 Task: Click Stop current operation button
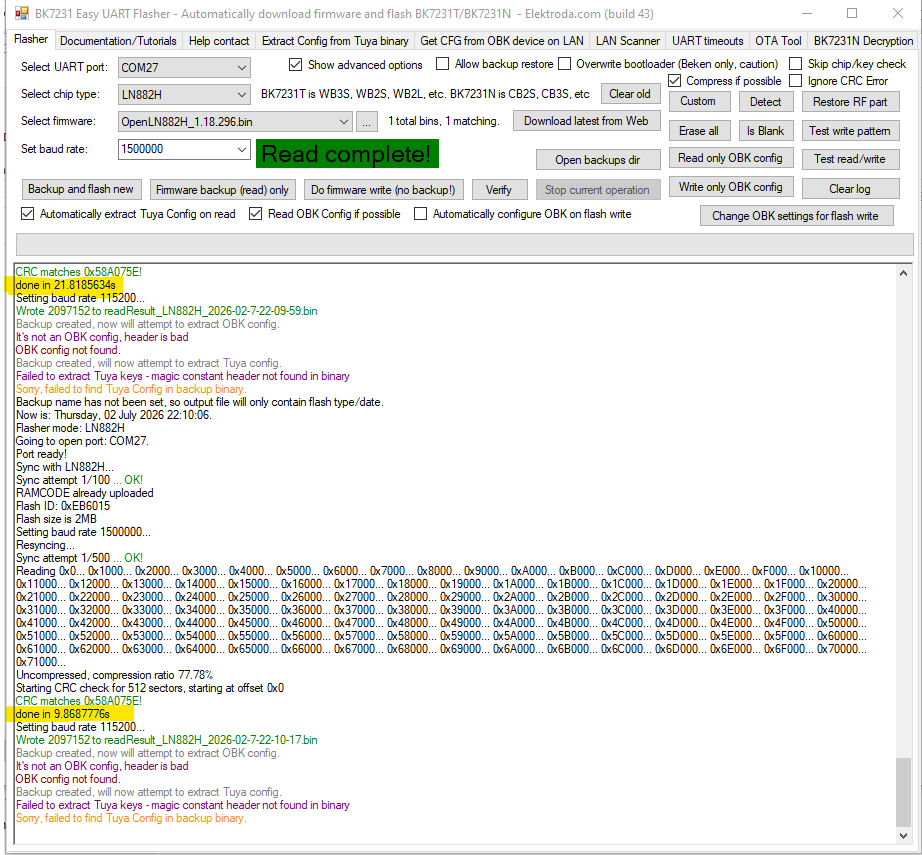597,189
